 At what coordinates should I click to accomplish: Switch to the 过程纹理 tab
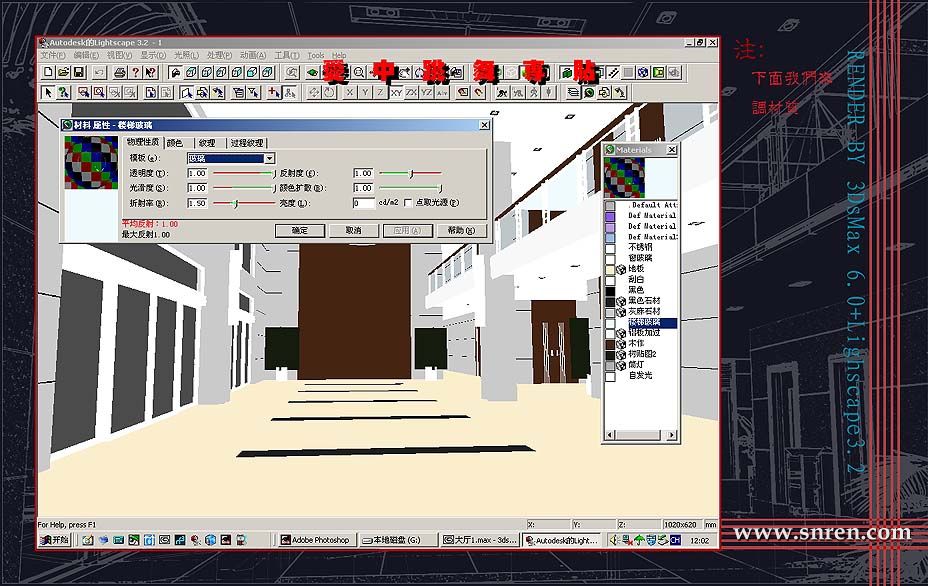click(x=247, y=143)
